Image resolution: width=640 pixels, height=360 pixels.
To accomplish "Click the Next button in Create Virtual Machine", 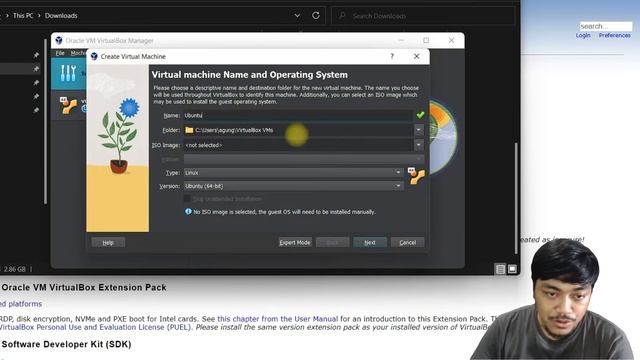I will (370, 242).
